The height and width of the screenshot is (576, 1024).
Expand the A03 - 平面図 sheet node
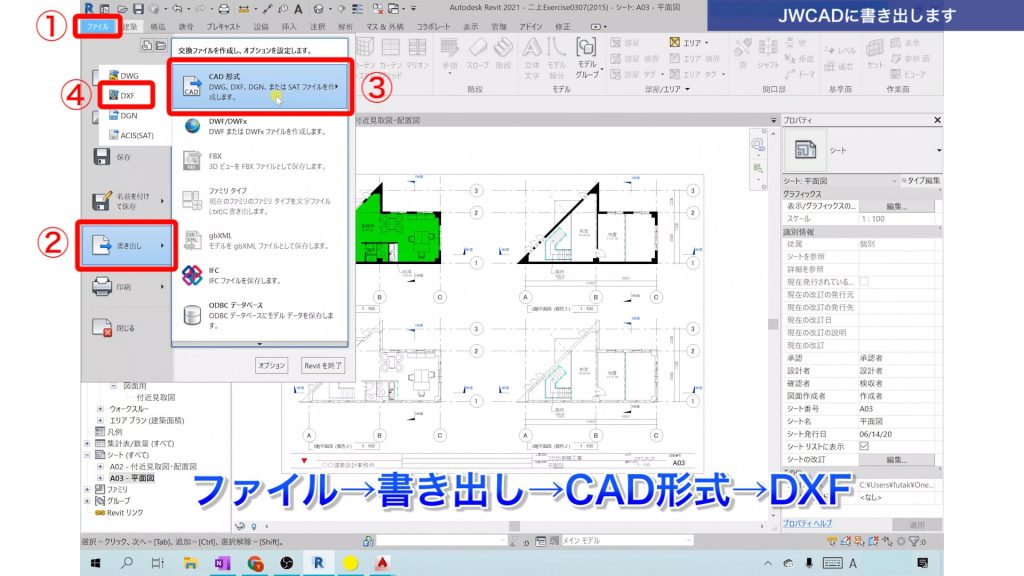coord(99,478)
